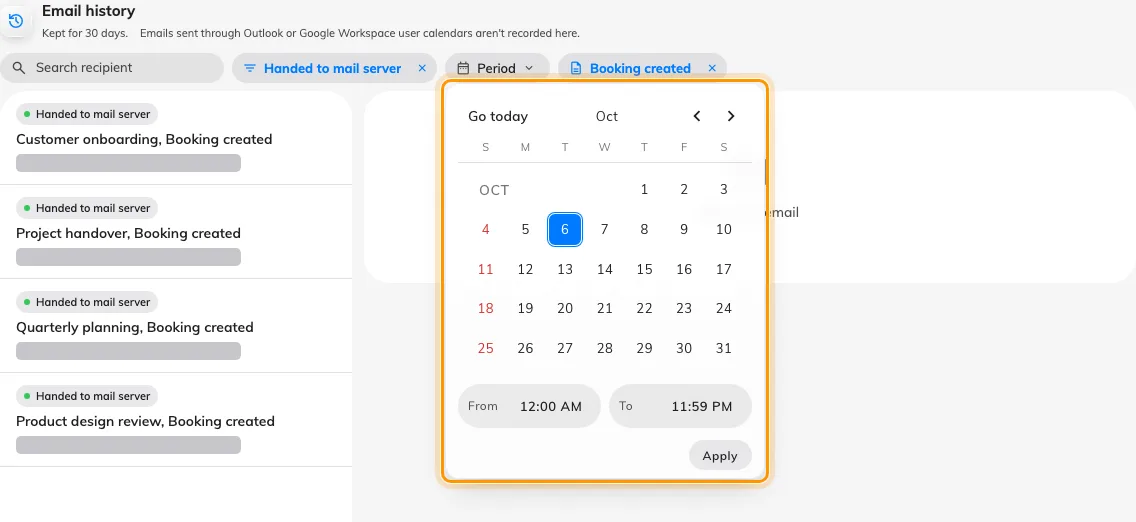
Task: Select October 31 in calendar
Action: pyautogui.click(x=724, y=348)
